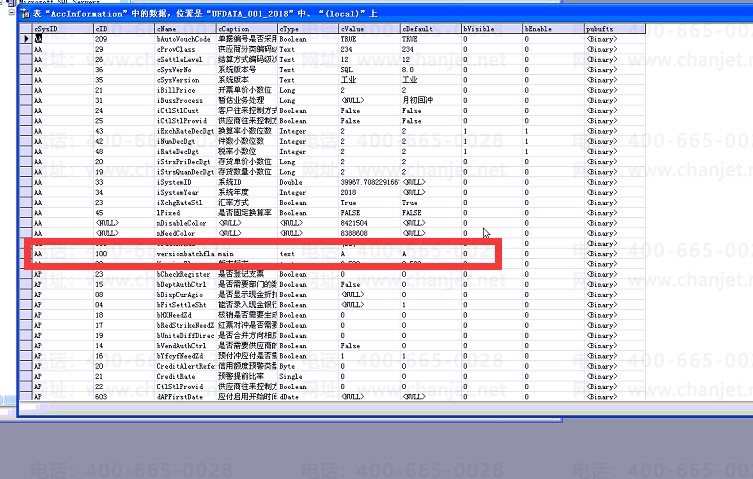Click the bHXNeedZd name cell
This screenshot has height=479, width=753.
[186, 315]
